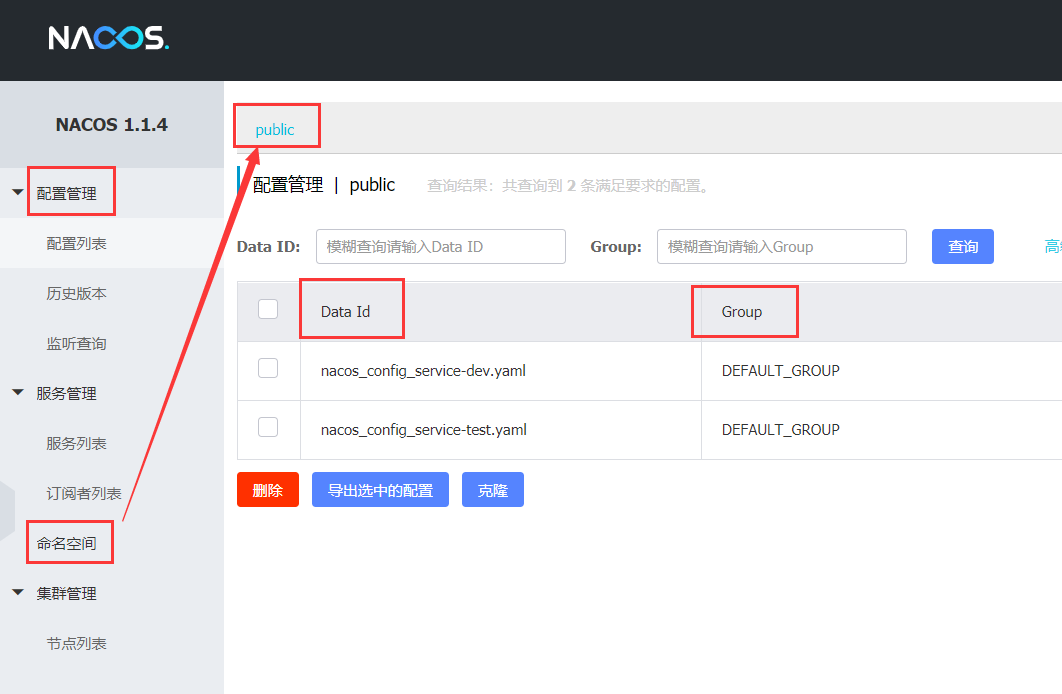This screenshot has height=694, width=1062.
Task: Check the nacos_config_service-test.yaml row checkbox
Action: 268,427
